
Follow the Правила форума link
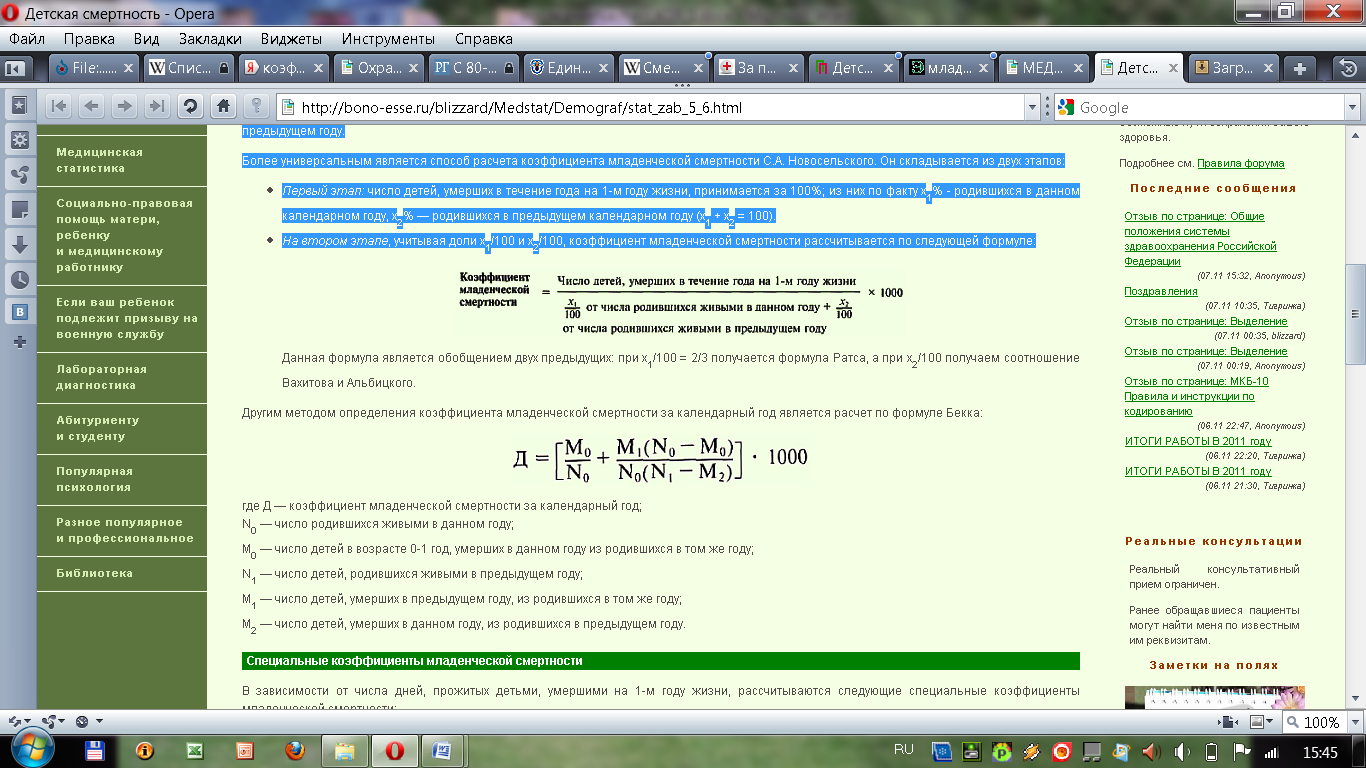tap(1241, 163)
